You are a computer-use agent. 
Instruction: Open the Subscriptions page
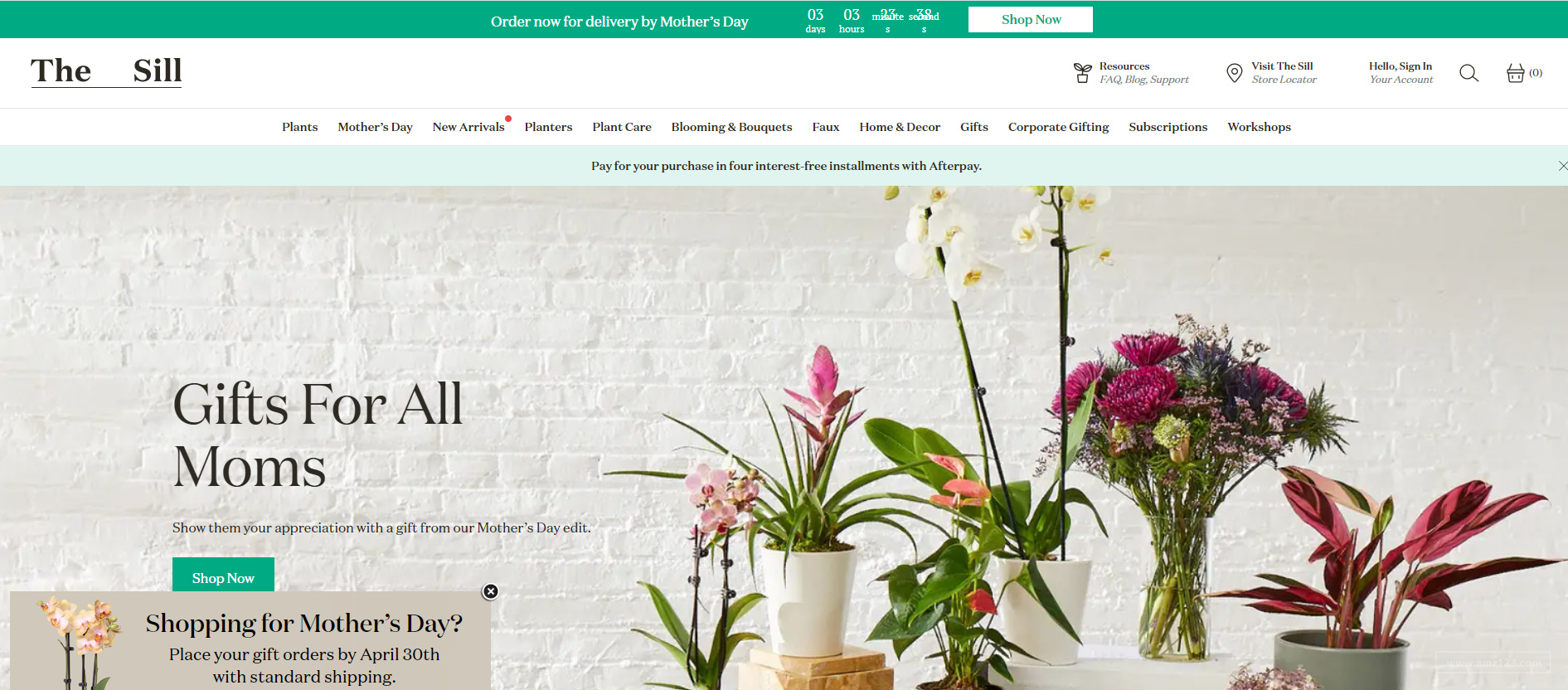point(1168,127)
